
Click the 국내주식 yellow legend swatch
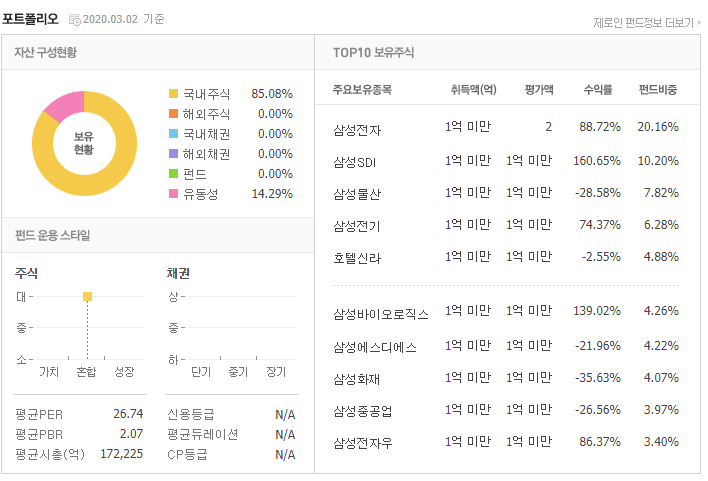coord(173,93)
